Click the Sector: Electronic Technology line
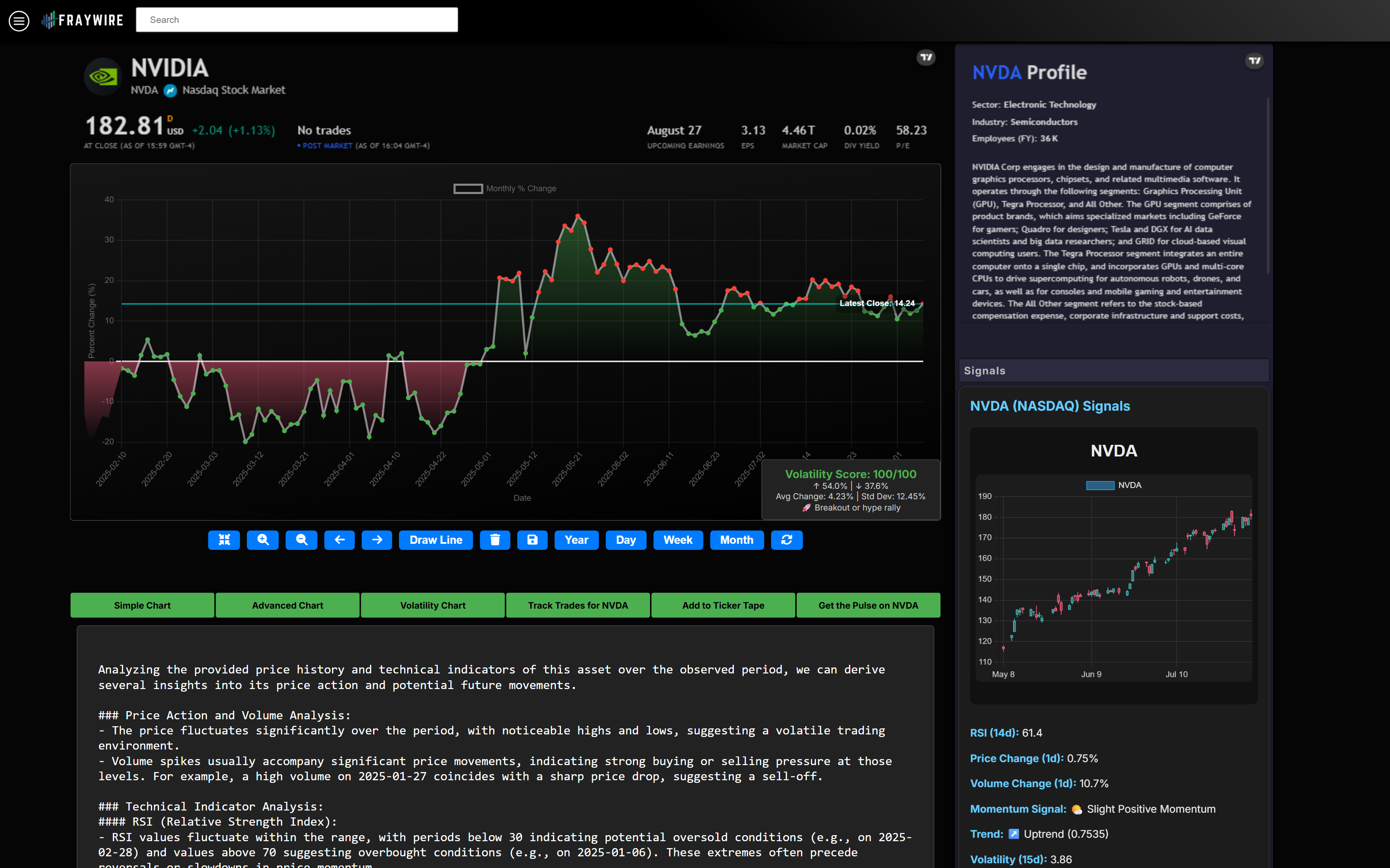Viewport: 1390px width, 868px height. point(1033,105)
